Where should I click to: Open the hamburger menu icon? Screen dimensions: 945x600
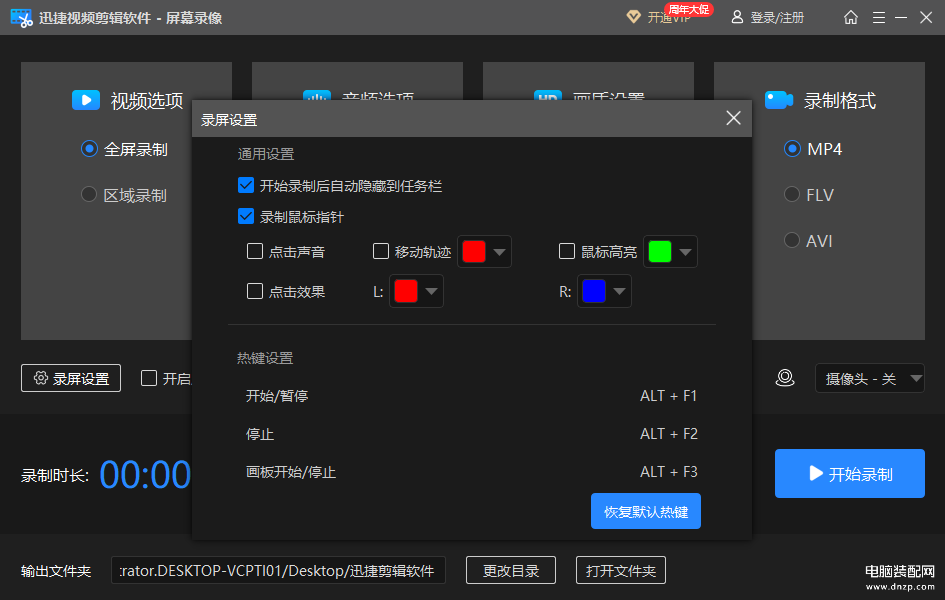(x=879, y=17)
